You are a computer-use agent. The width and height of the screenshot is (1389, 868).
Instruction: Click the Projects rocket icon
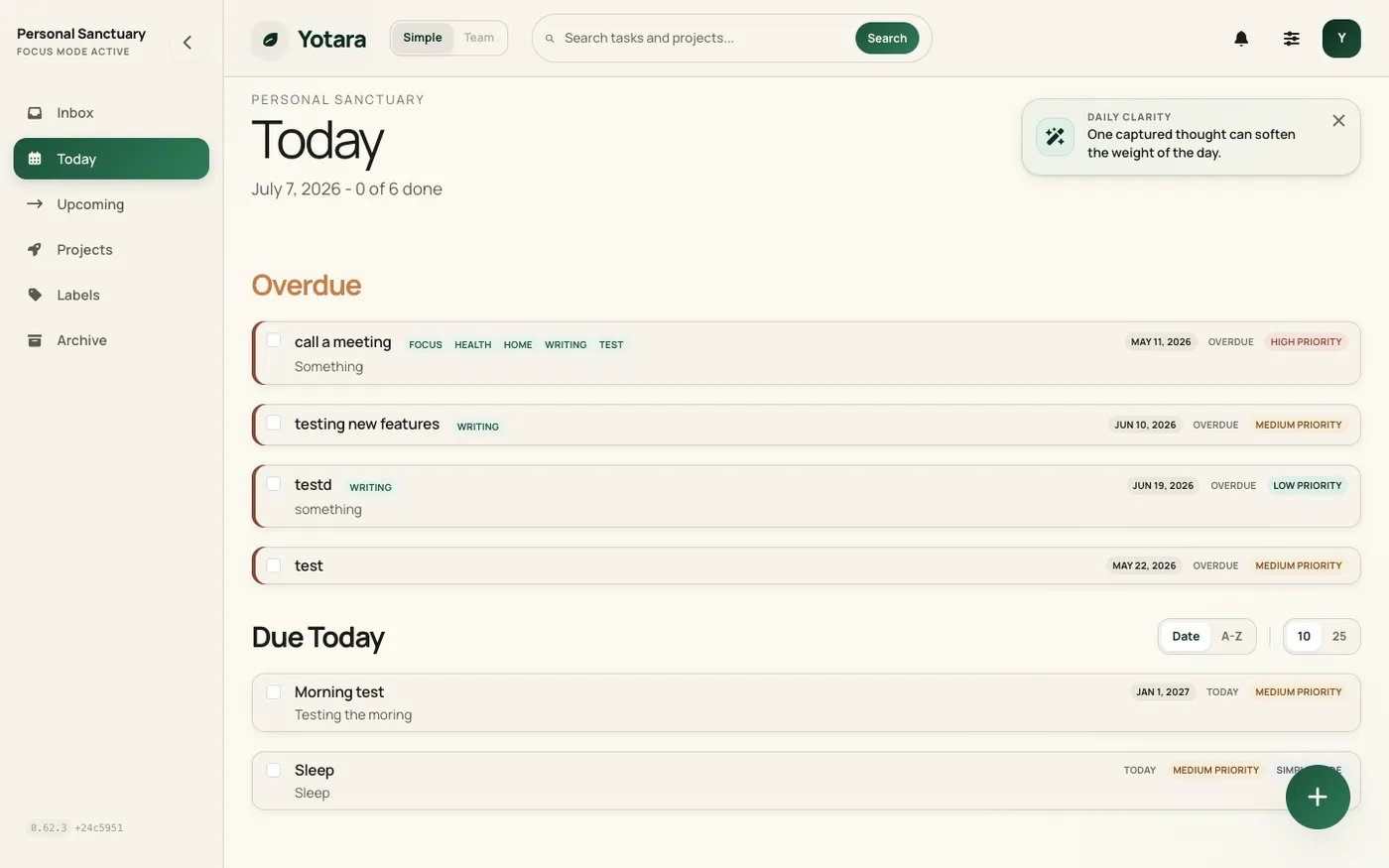(x=35, y=250)
